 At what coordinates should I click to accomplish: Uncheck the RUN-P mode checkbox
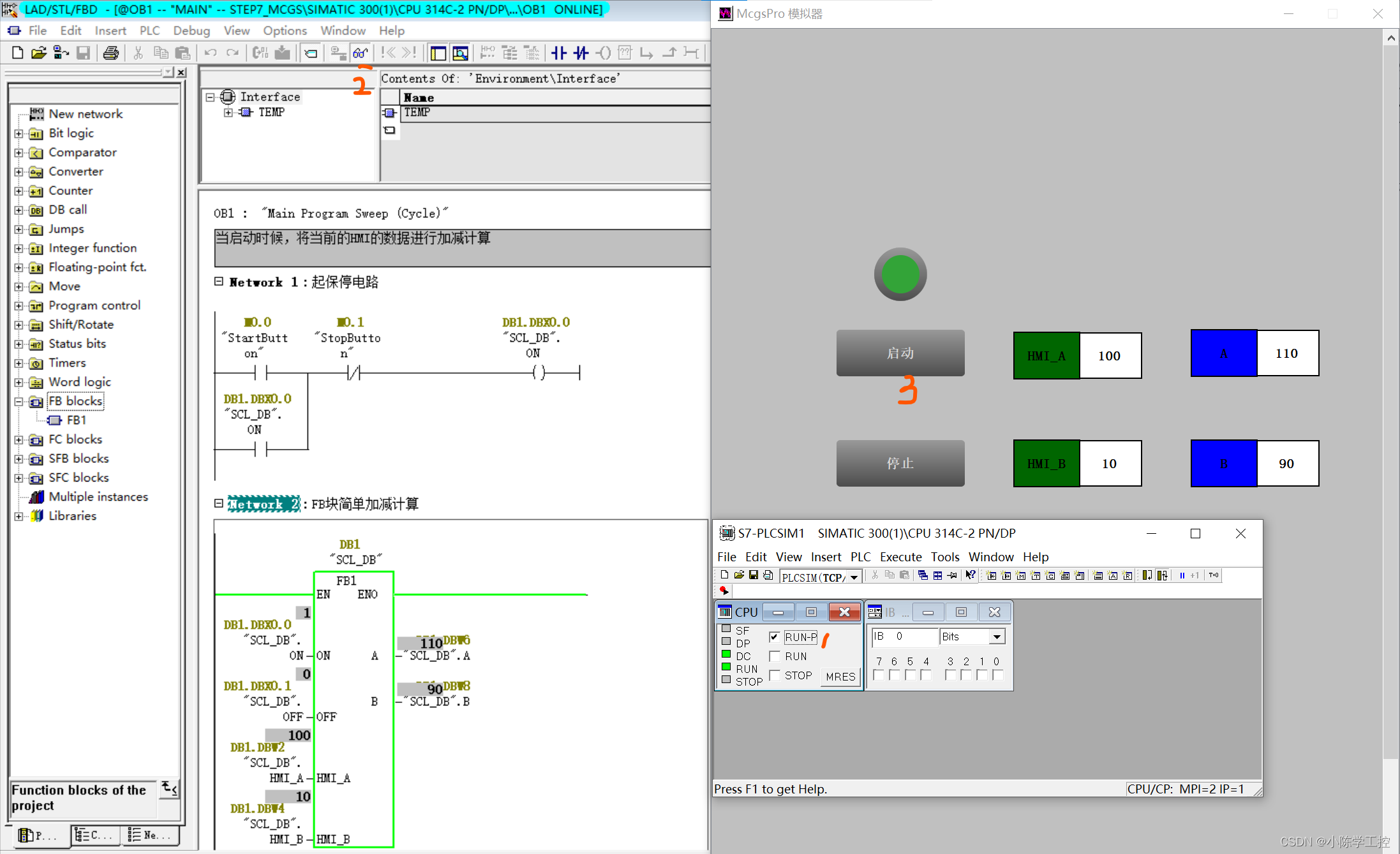coord(775,637)
